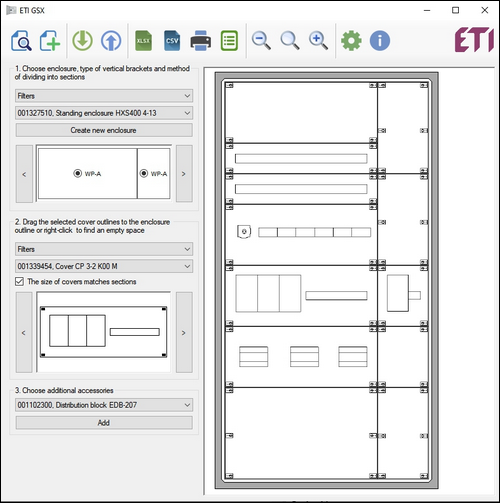Export to CSV file
500x503 pixels.
point(172,41)
